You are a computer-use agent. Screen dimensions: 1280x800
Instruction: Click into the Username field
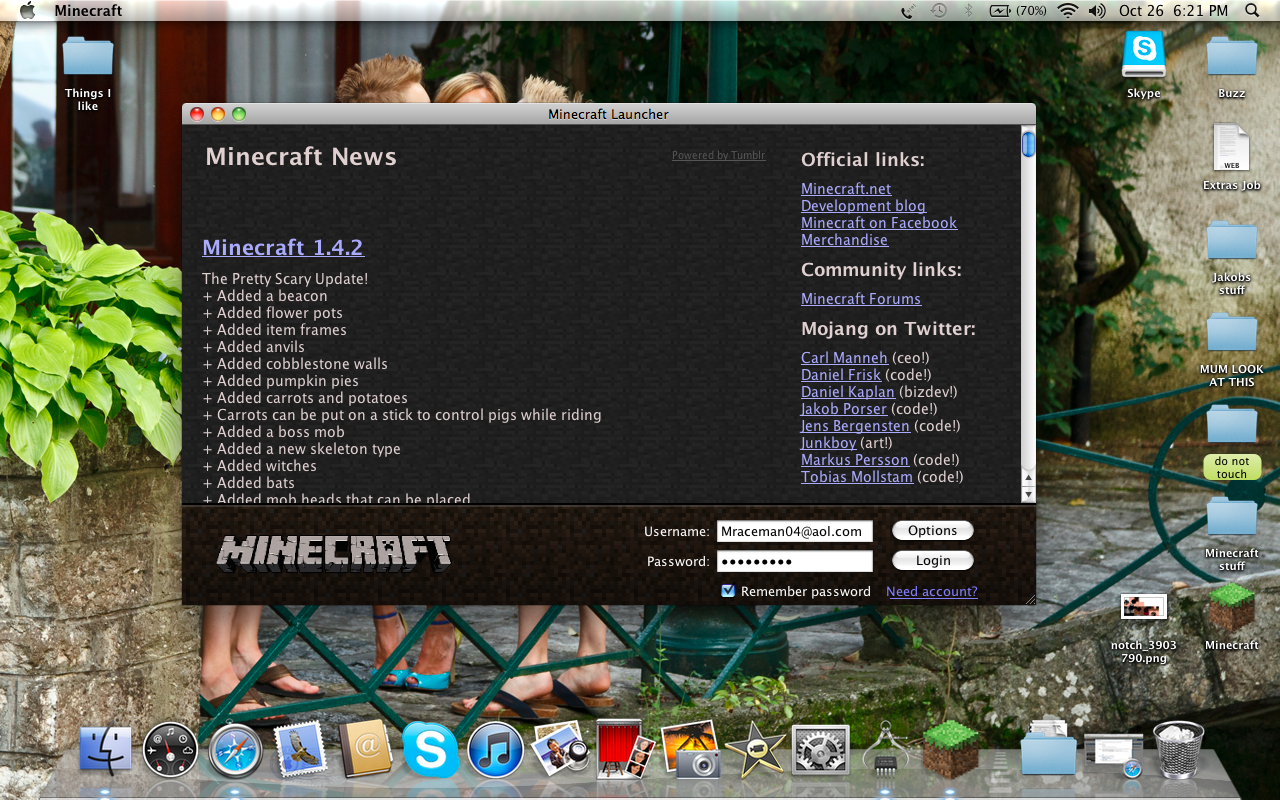click(x=795, y=531)
